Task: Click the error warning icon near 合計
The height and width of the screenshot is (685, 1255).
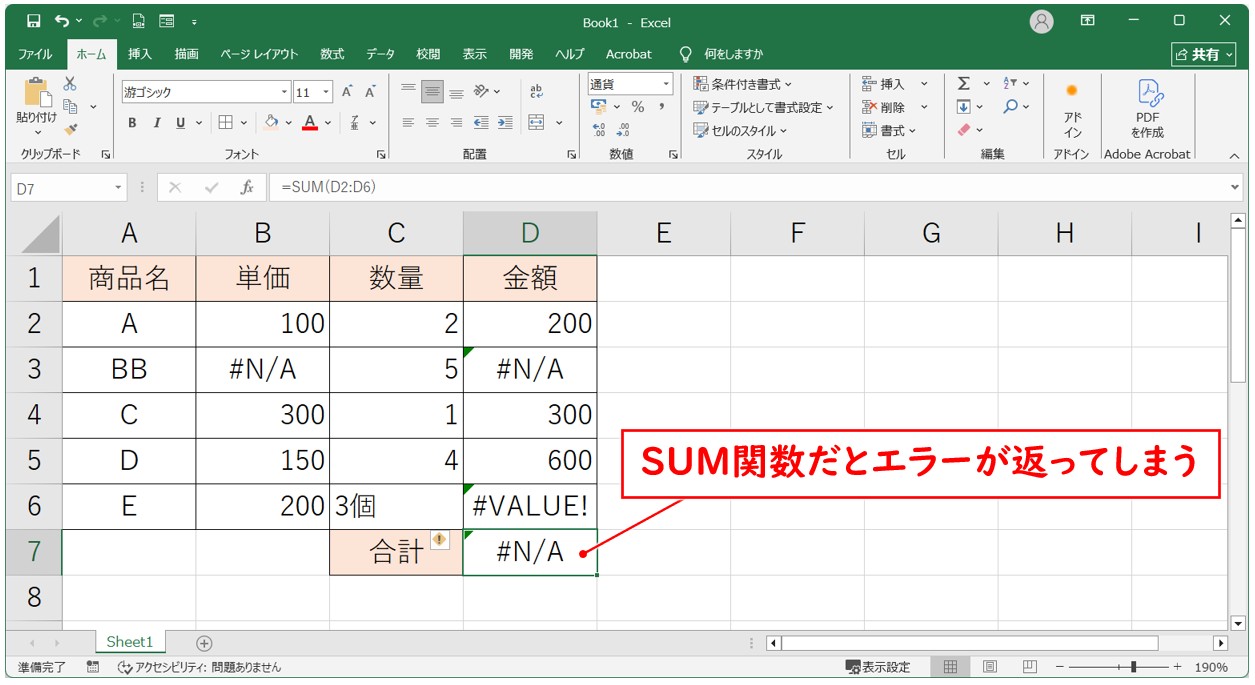Action: point(439,540)
